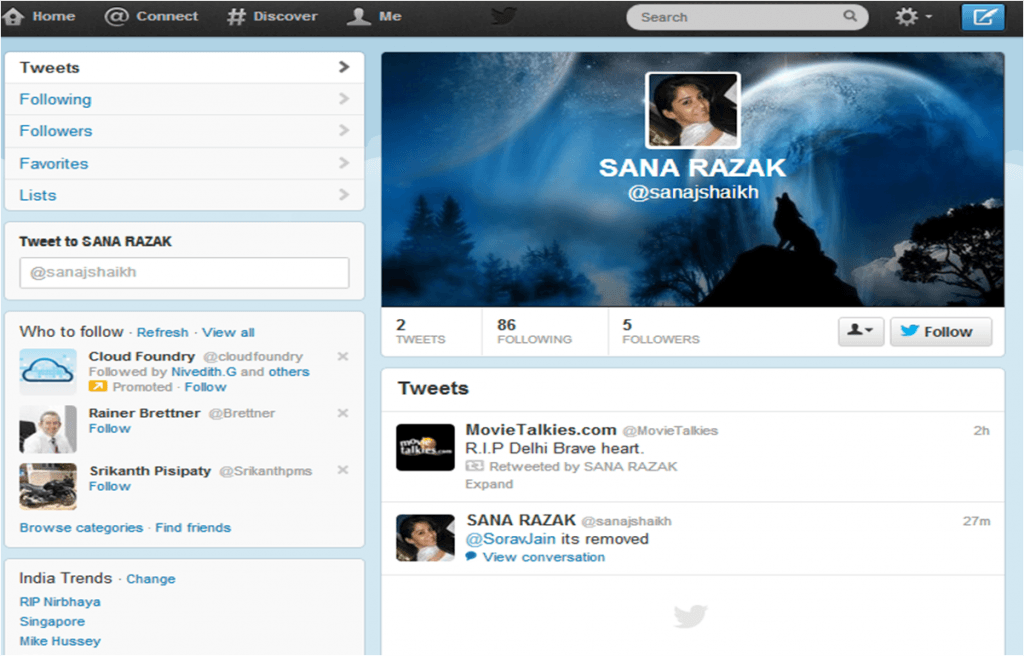This screenshot has height=656, width=1024.
Task: Go to Home in the top bar
Action: 40,16
